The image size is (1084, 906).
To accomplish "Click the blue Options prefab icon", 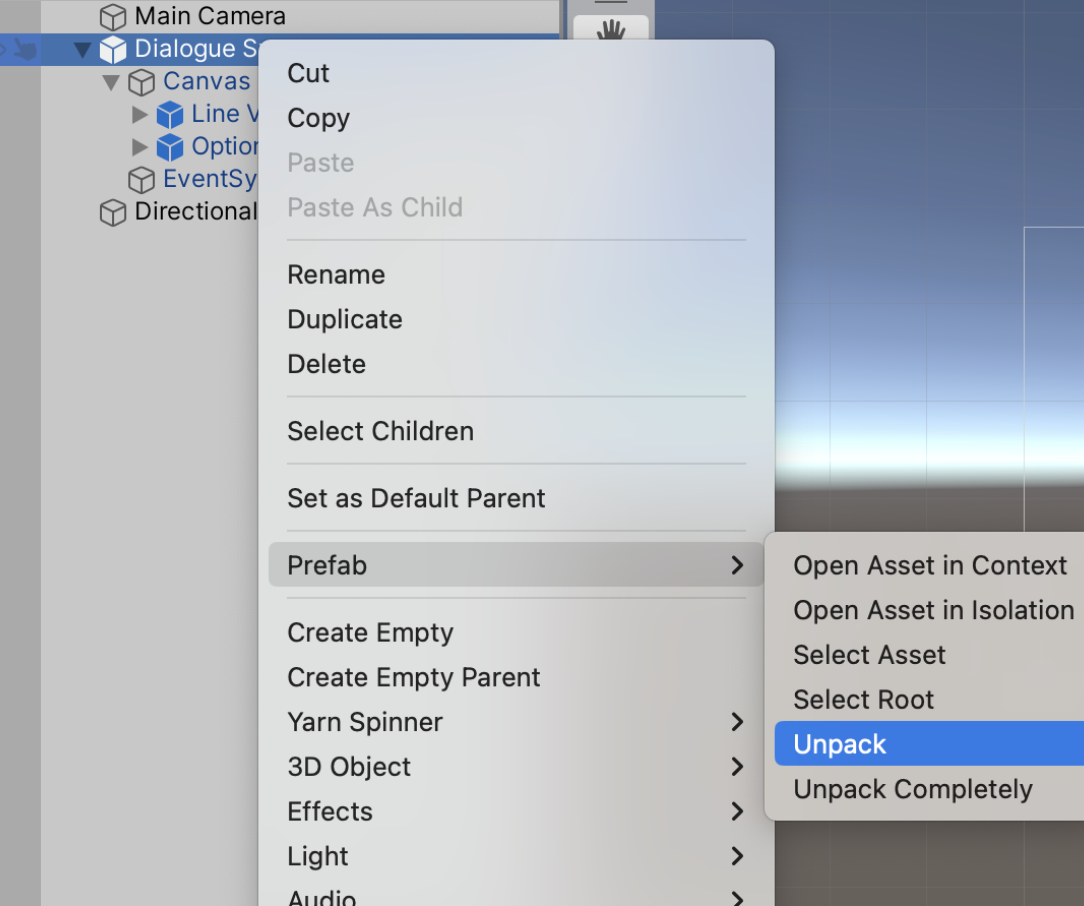I will (171, 147).
